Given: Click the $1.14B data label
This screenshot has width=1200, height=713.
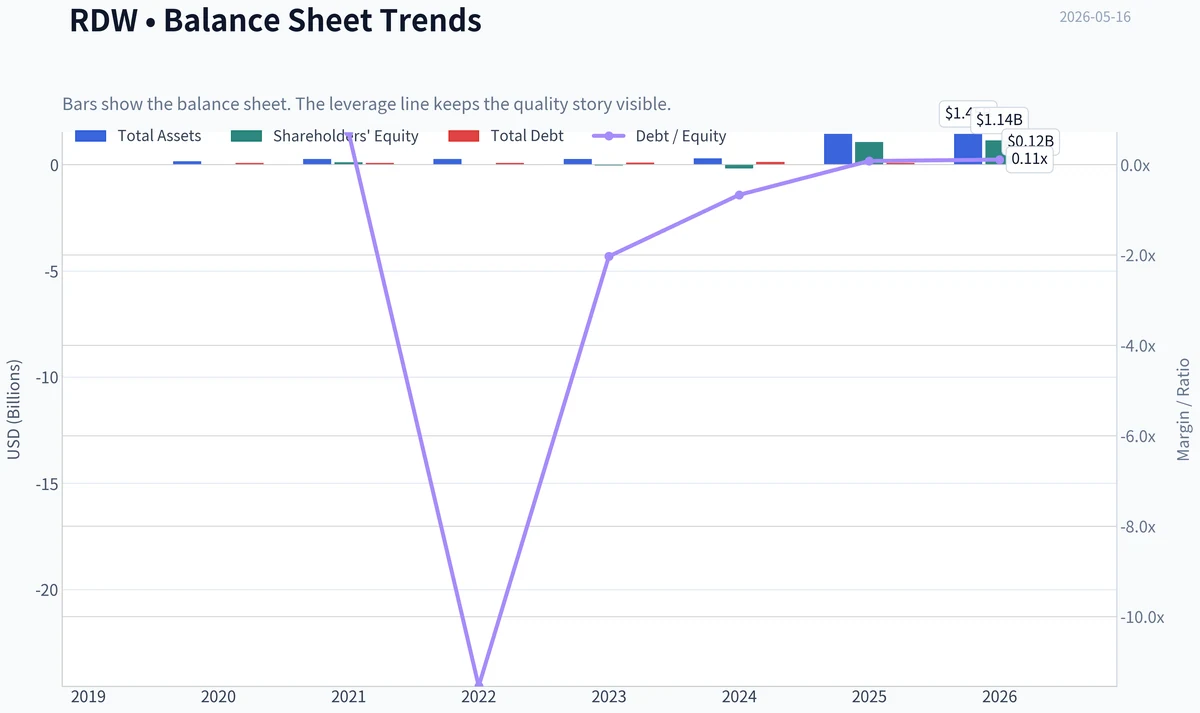Looking at the screenshot, I should point(1000,120).
